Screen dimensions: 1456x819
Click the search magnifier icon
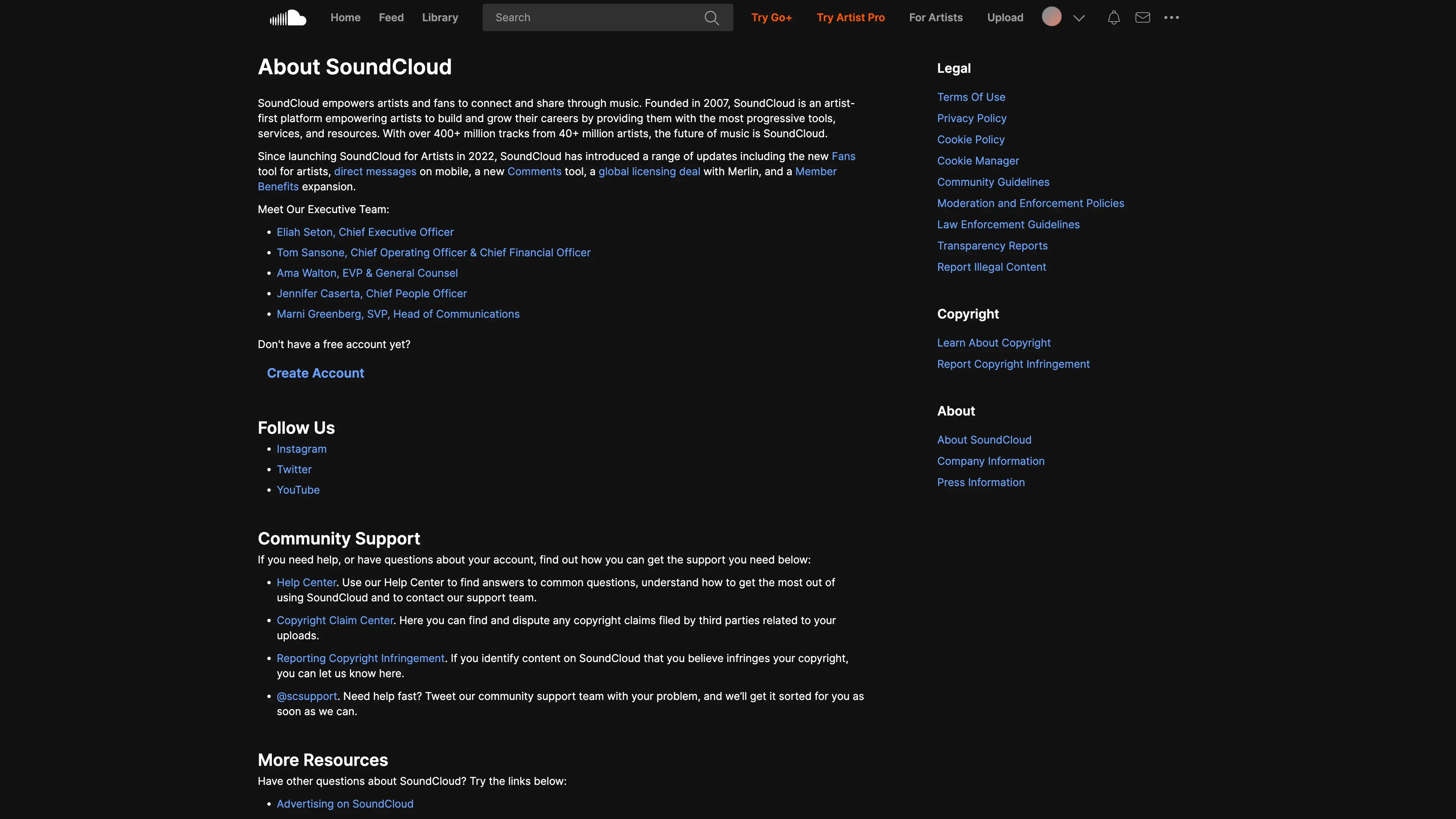711,17
